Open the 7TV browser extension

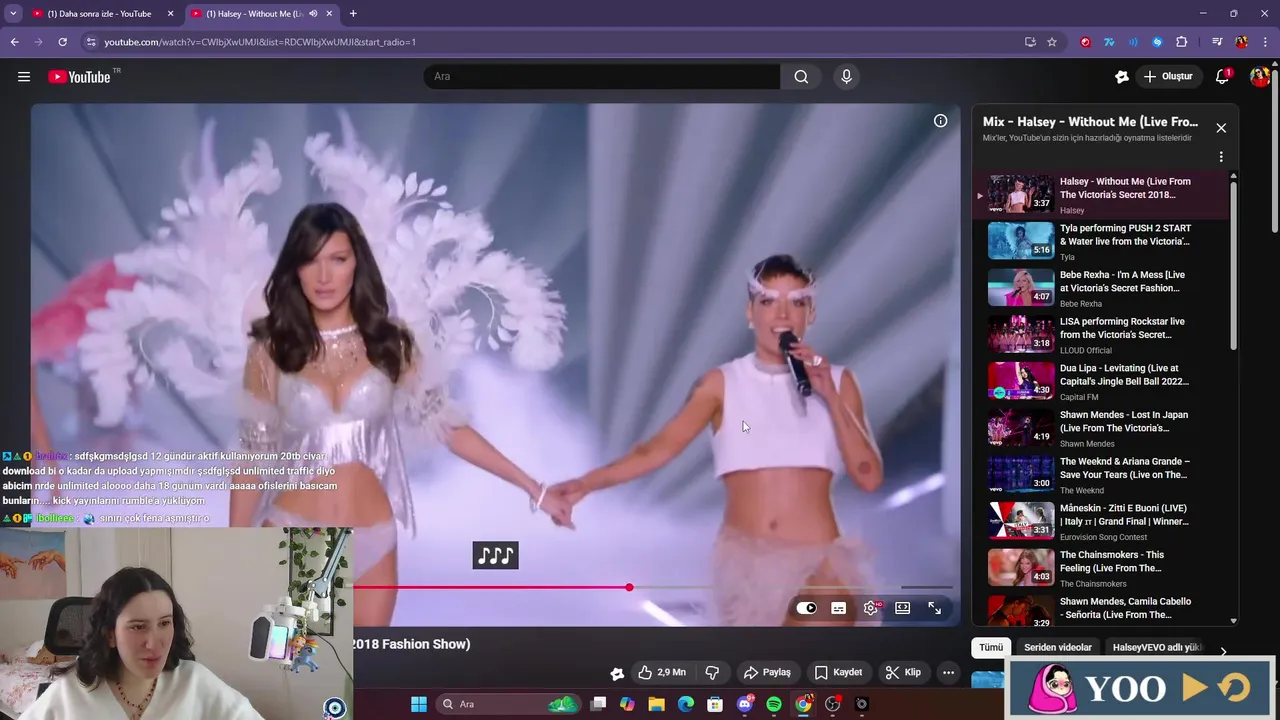(x=1109, y=42)
